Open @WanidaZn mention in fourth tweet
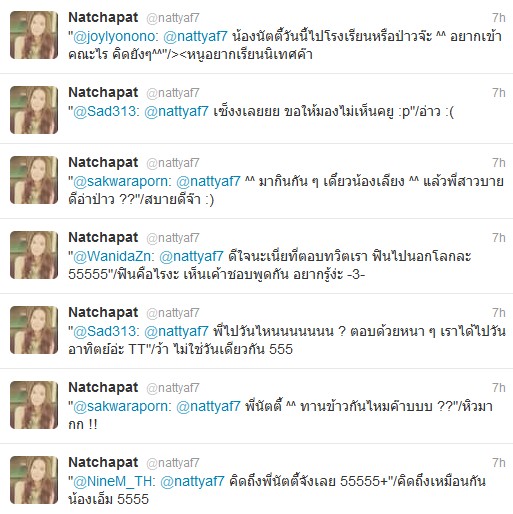 click(x=113, y=257)
